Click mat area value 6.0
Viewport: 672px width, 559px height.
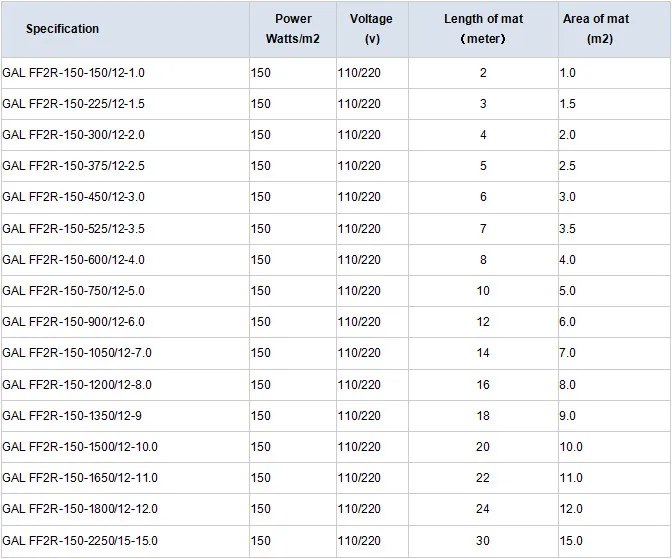(x=567, y=322)
